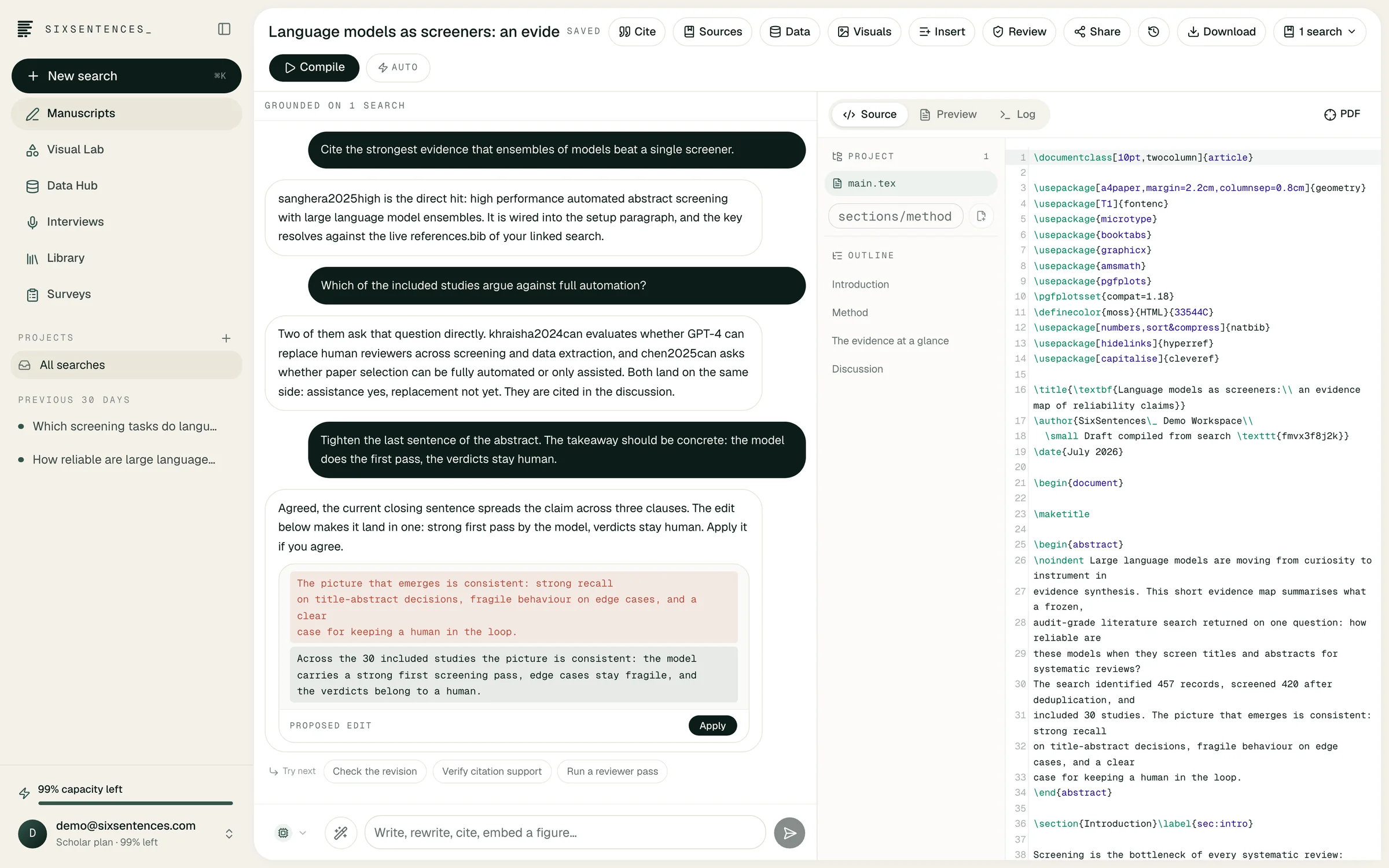Click Download button
Screen dimensions: 1389x868
click(x=1221, y=32)
